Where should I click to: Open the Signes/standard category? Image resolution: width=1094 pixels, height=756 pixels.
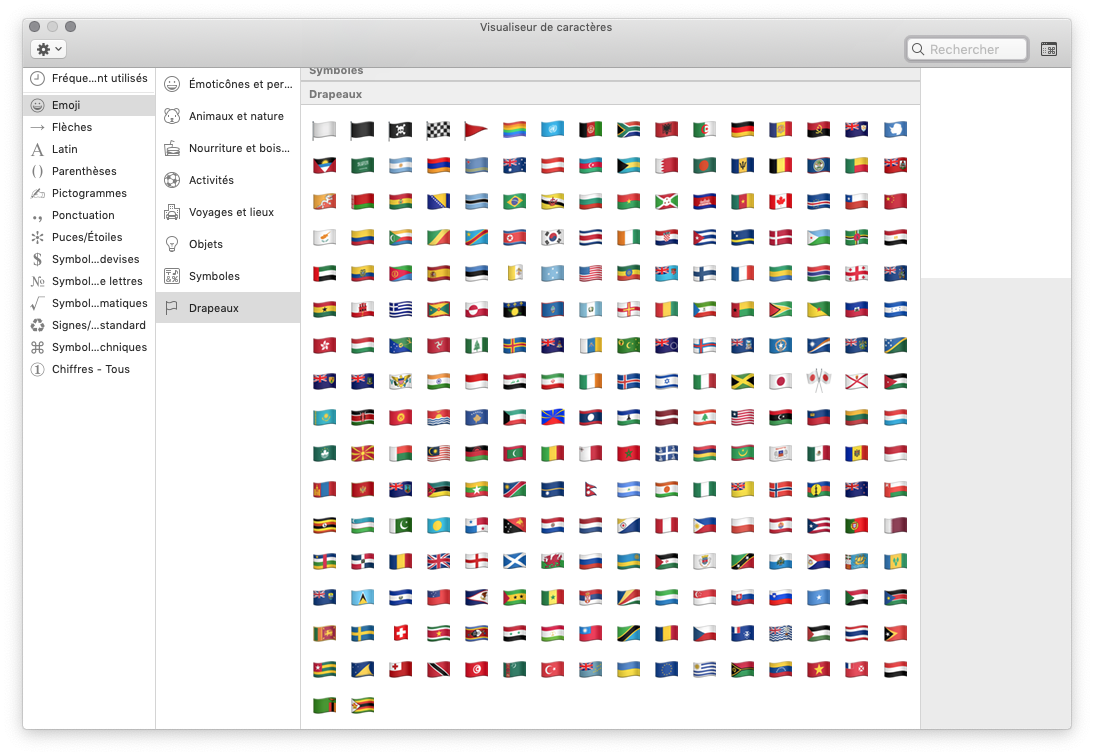[x=89, y=325]
